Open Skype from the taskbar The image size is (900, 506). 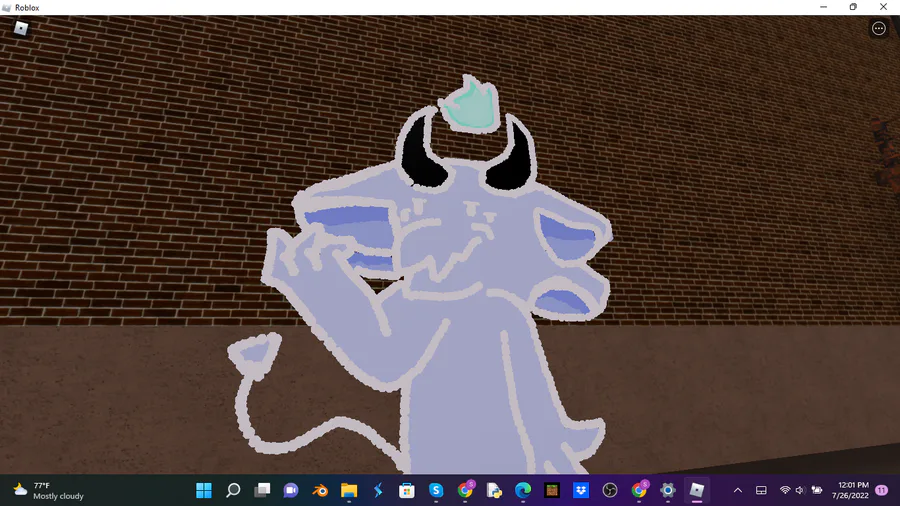pos(436,491)
